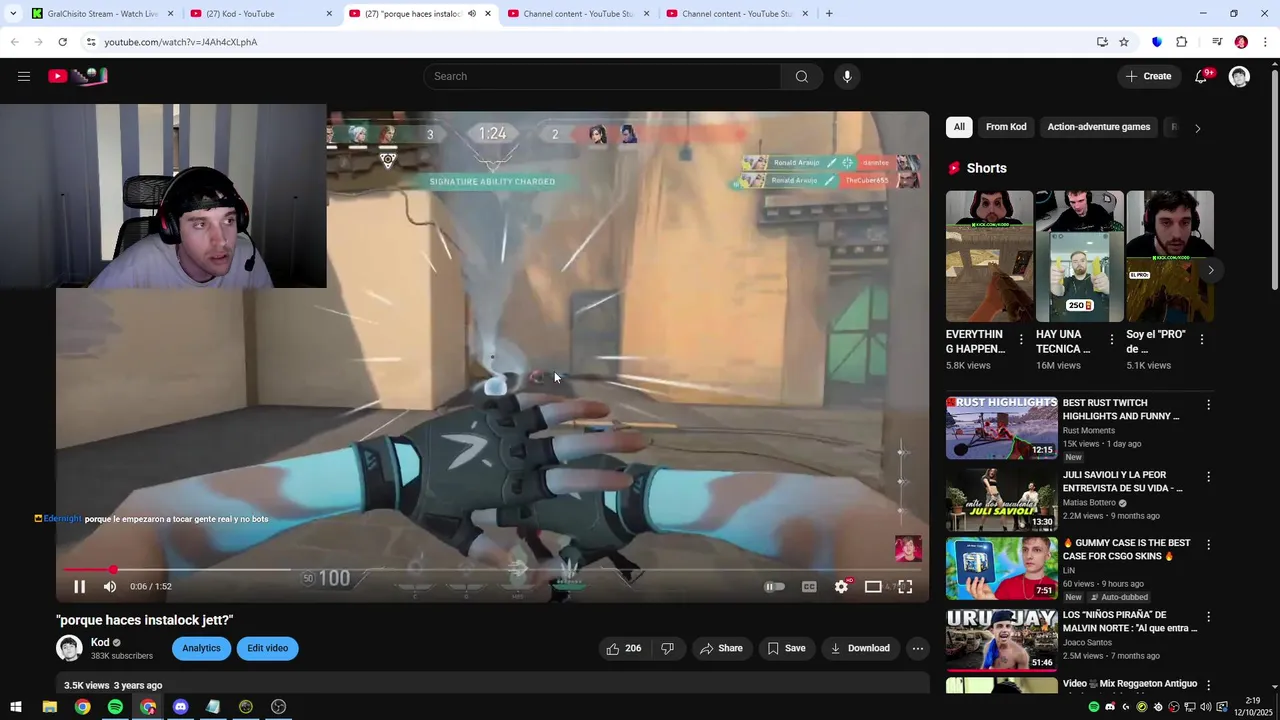Screen dimensions: 1280x720
Task: Select the From Kod filter chip
Action: click(1006, 127)
